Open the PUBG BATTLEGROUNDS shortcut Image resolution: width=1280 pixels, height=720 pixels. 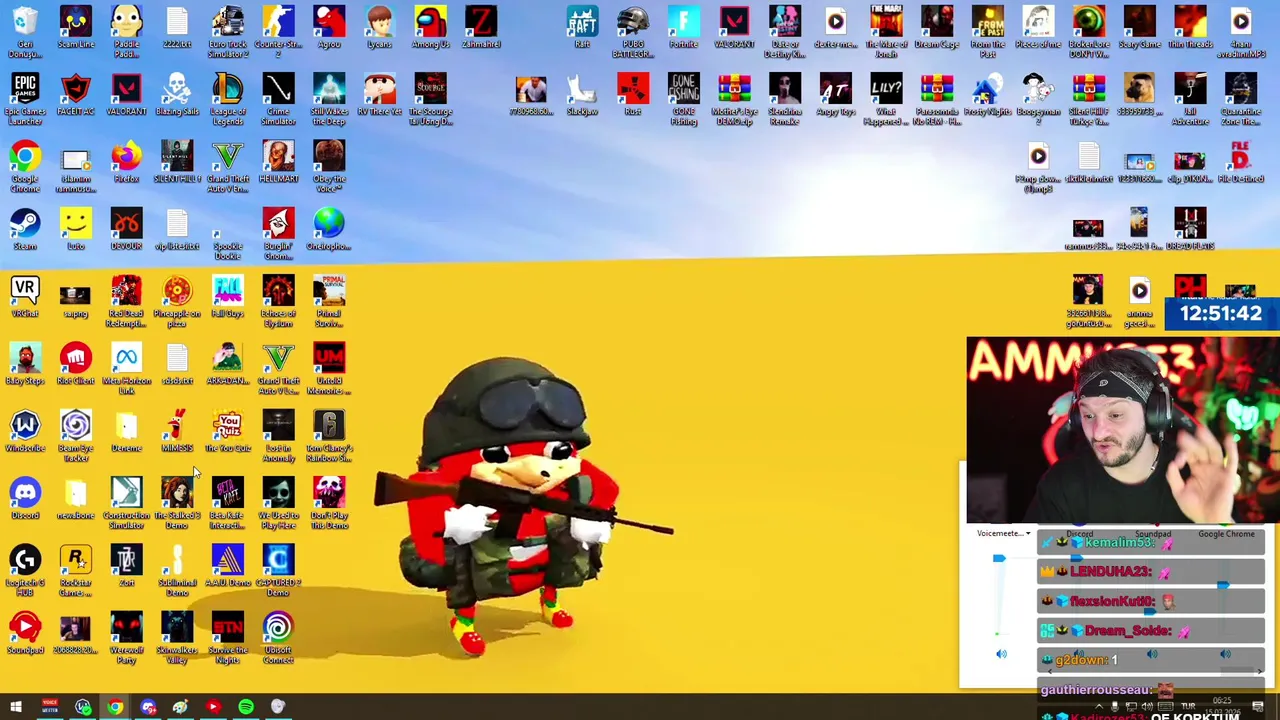(633, 31)
